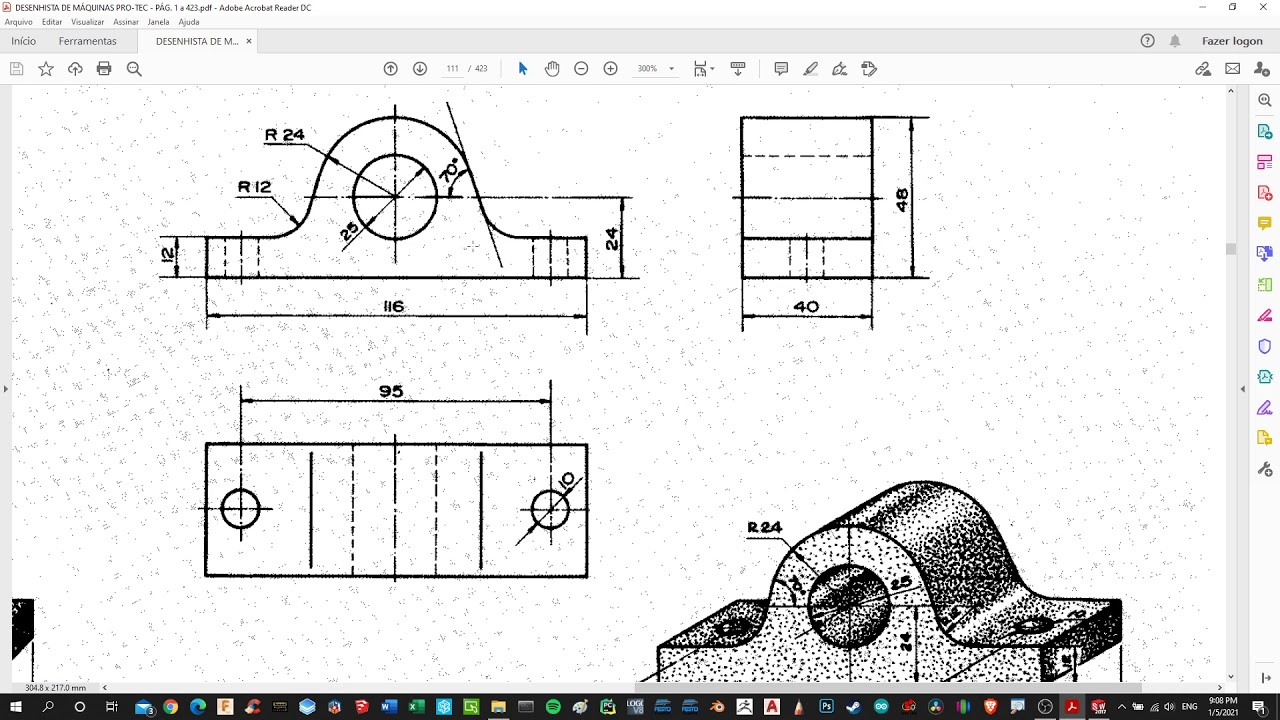Click scroll-left arrow of horizontal scrollbar
Image resolution: width=1280 pixels, height=720 pixels.
(x=104, y=688)
